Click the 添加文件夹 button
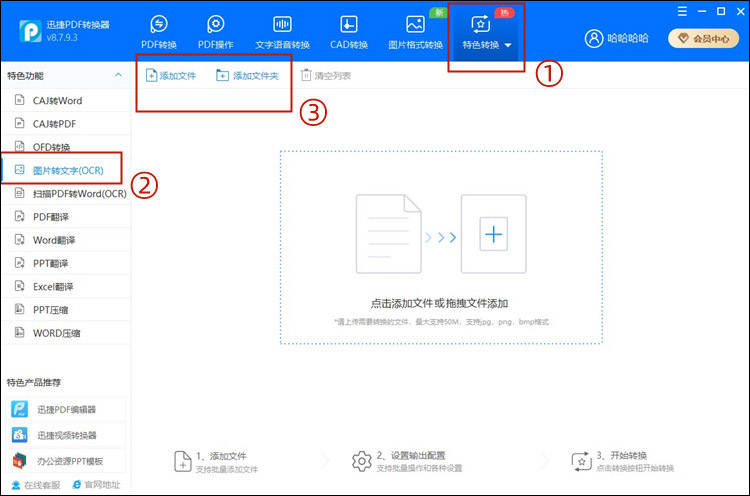 coord(248,76)
